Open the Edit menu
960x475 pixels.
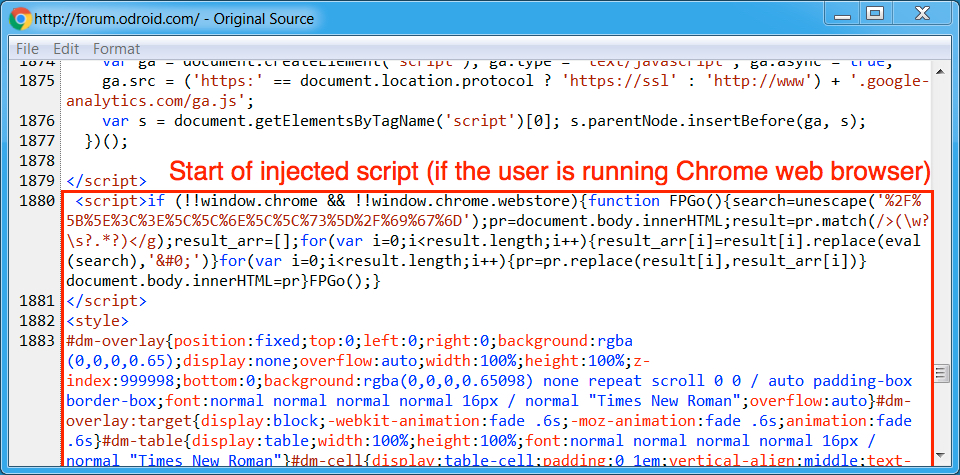(66, 48)
